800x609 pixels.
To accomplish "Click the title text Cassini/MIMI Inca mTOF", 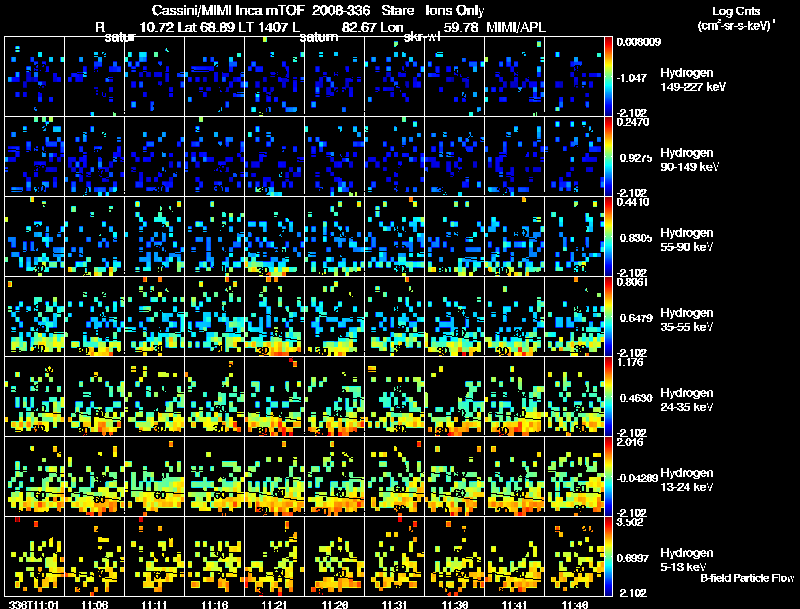I will pyautogui.click(x=228, y=10).
